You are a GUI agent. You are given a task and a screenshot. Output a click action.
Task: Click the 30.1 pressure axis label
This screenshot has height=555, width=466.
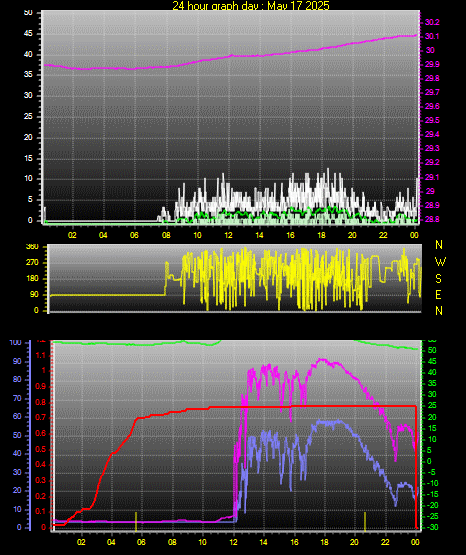(432, 36)
